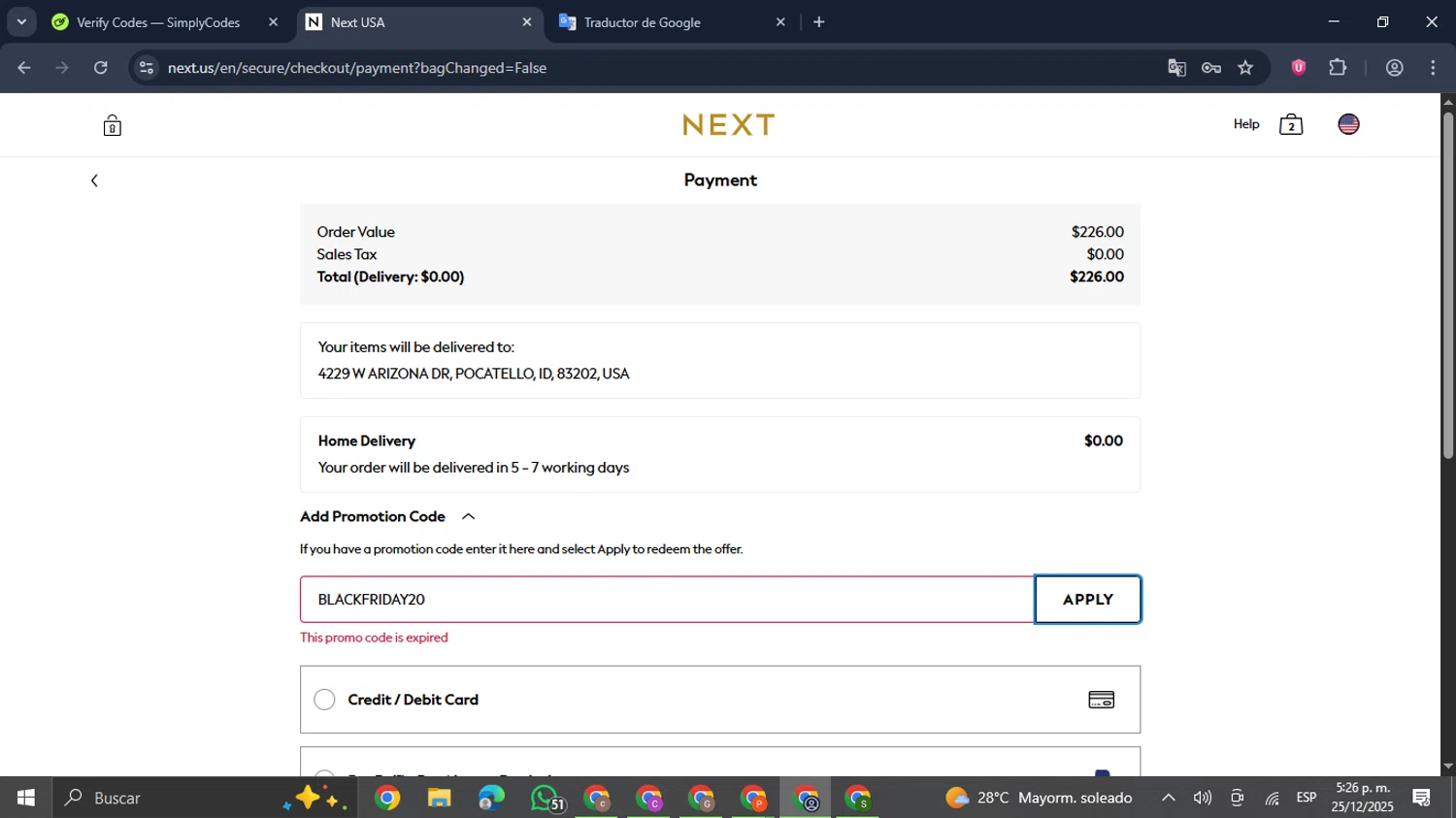This screenshot has height=818, width=1456.
Task: Open the Chrome three-dot menu
Action: click(x=1434, y=68)
